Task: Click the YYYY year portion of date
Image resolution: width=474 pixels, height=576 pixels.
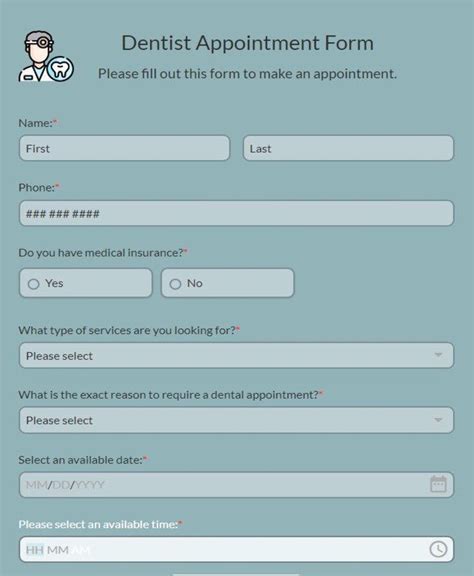Action: pos(90,485)
